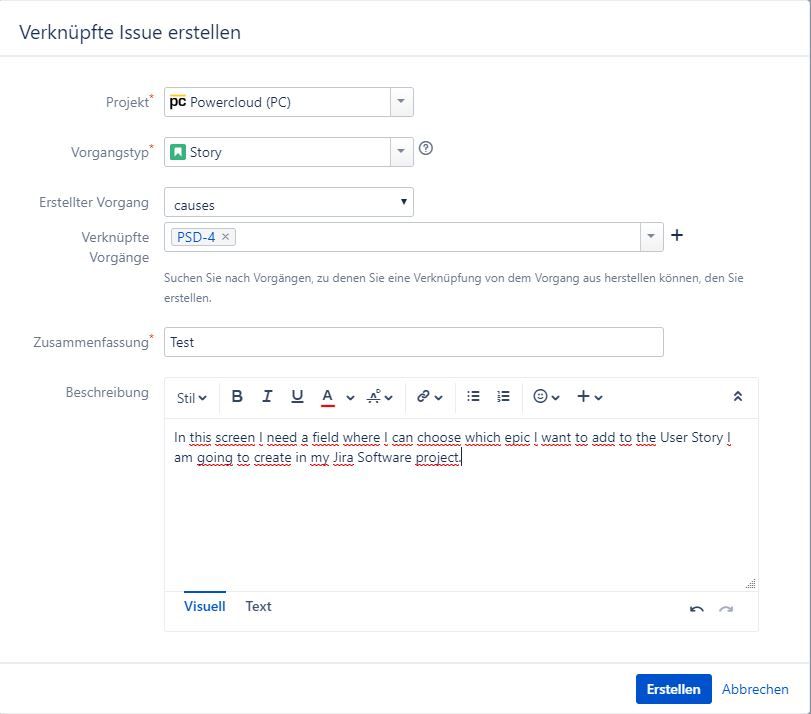Image resolution: width=811 pixels, height=714 pixels.
Task: Open the Stil paragraph style dropdown
Action: [x=189, y=397]
